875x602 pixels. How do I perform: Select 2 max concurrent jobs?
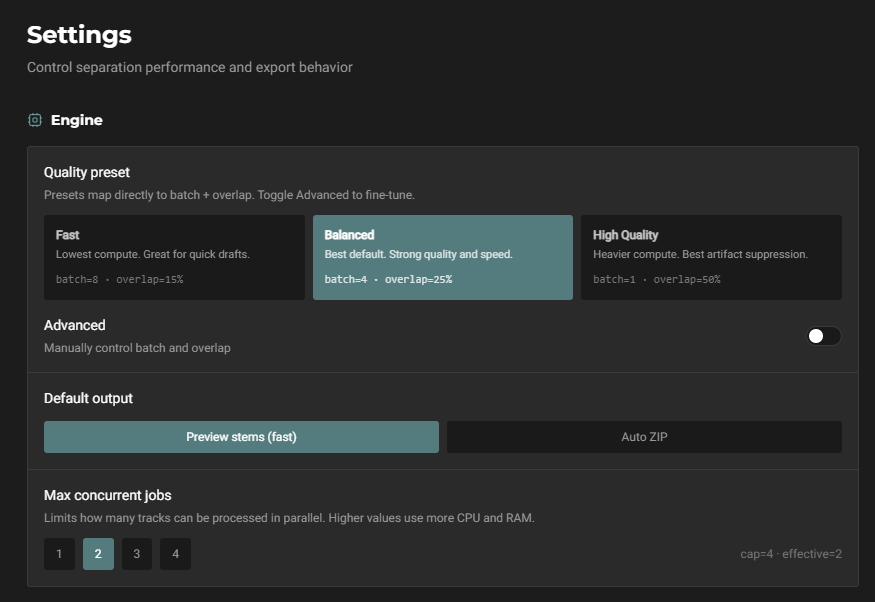click(x=98, y=554)
